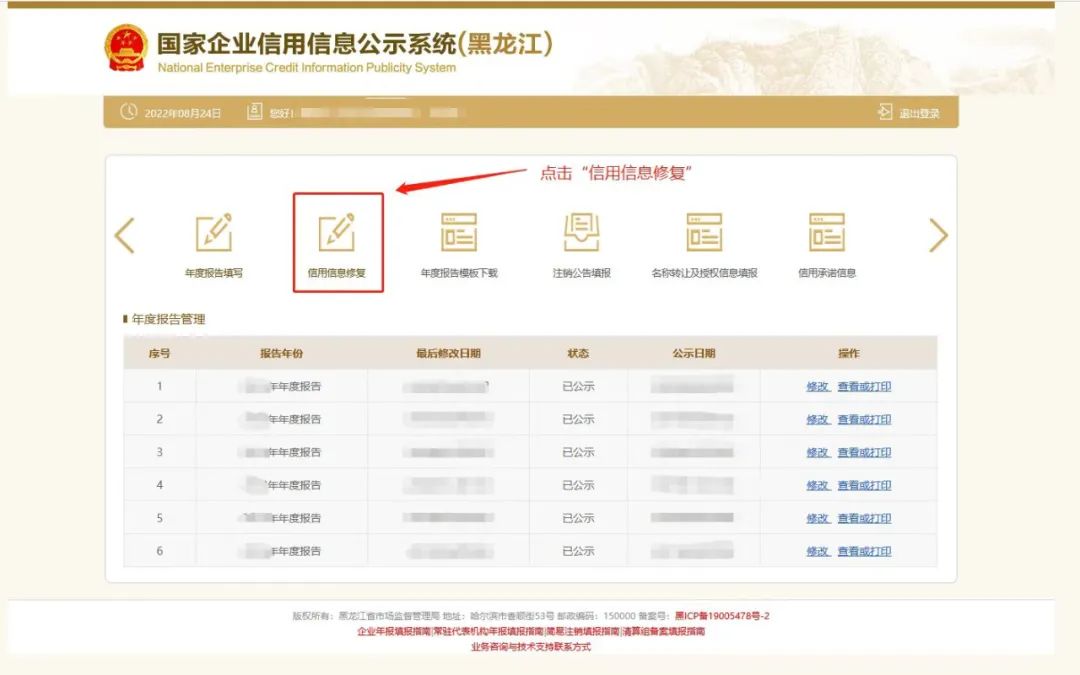Click 修改 link in row 4
Viewport: 1080px width, 675px height.
(x=817, y=486)
